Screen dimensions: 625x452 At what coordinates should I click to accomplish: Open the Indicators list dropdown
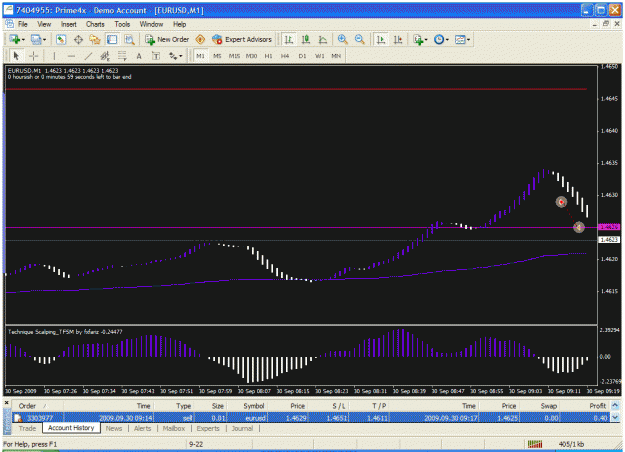(x=420, y=39)
